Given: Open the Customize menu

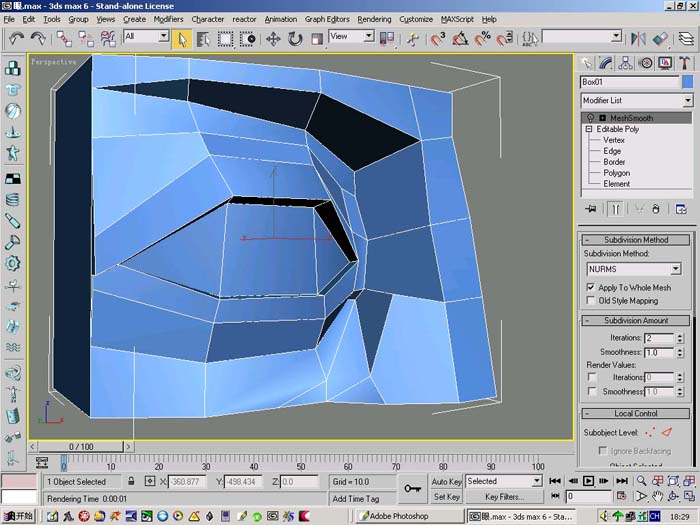Looking at the screenshot, I should tap(416, 19).
